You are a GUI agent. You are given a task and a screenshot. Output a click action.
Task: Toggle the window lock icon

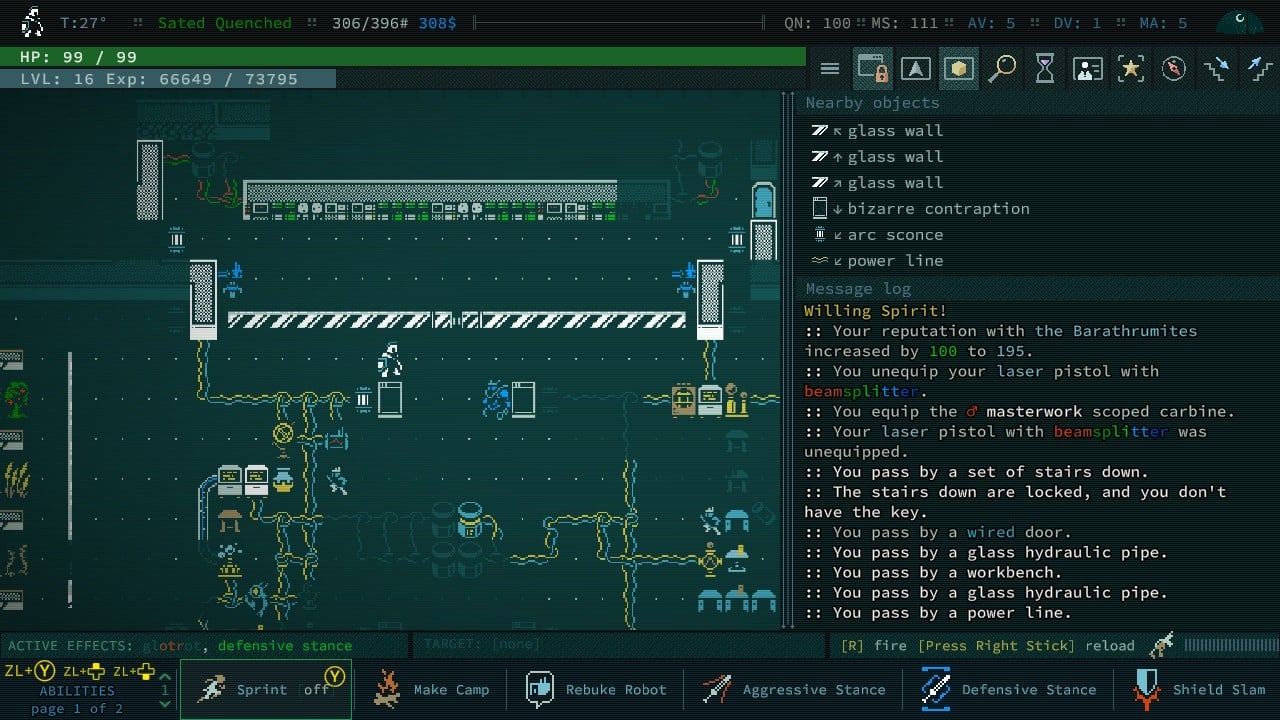tap(873, 68)
